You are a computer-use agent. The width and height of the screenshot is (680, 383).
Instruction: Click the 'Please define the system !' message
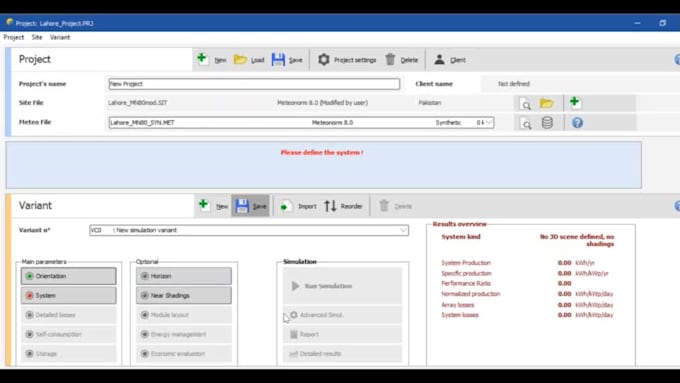[x=322, y=153]
